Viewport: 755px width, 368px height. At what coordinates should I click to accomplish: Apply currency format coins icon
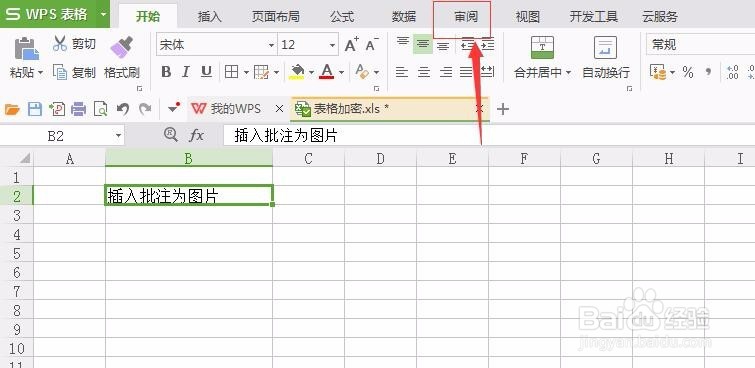point(657,72)
